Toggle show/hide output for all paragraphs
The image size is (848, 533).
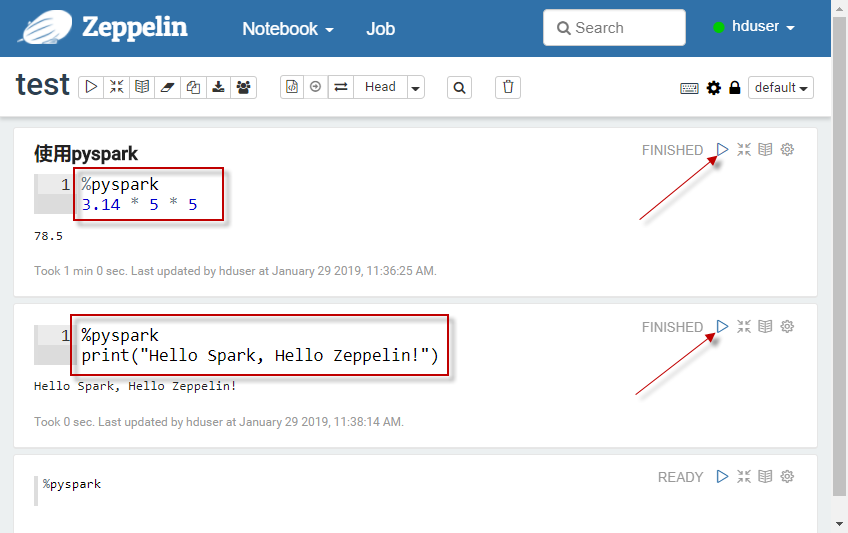pos(142,87)
